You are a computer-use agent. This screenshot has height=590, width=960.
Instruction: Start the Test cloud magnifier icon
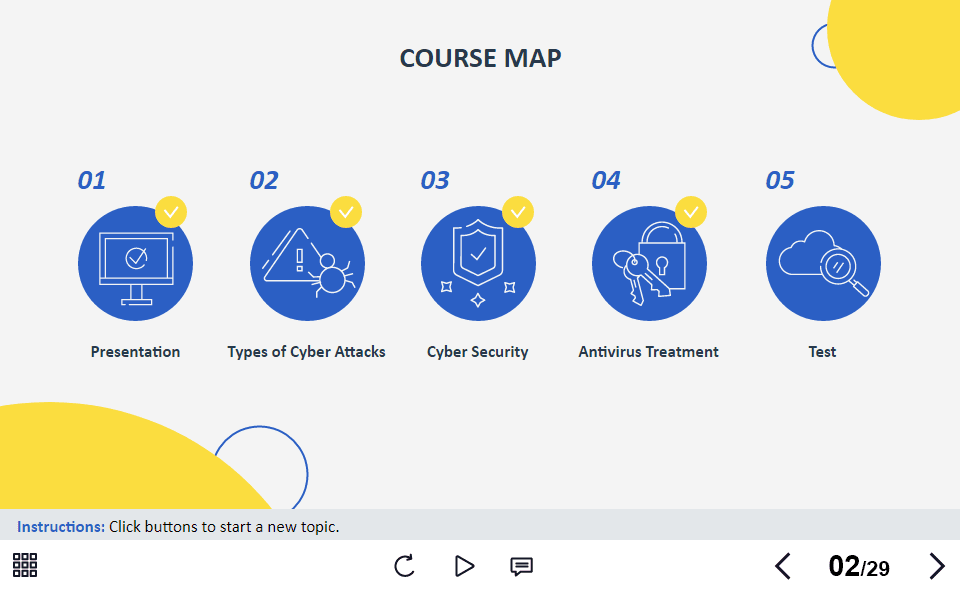coord(823,264)
